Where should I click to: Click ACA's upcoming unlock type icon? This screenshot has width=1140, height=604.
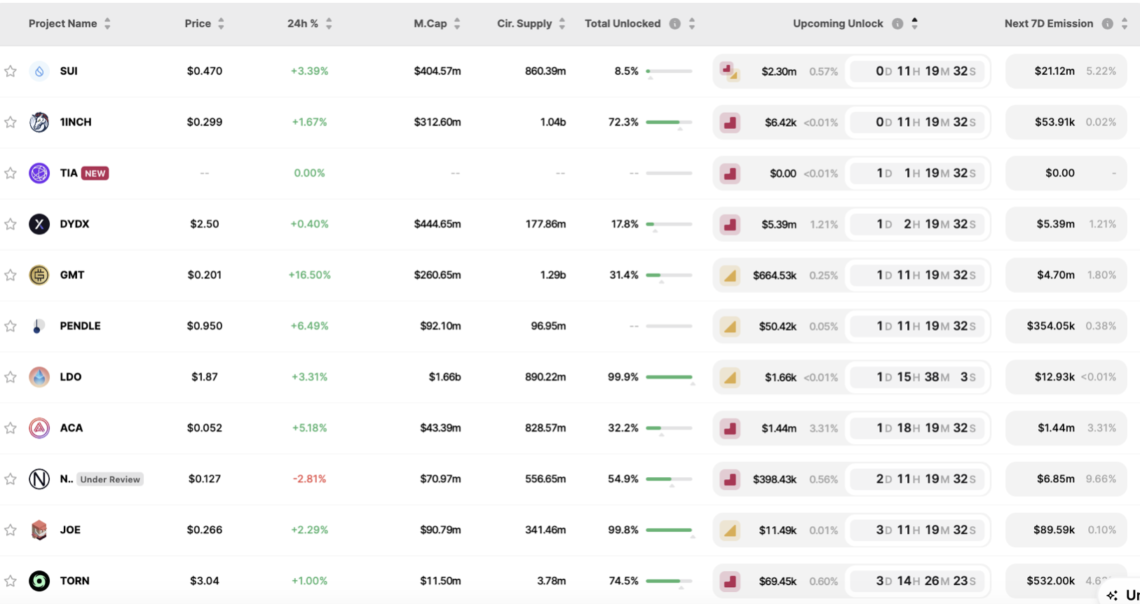[729, 428]
